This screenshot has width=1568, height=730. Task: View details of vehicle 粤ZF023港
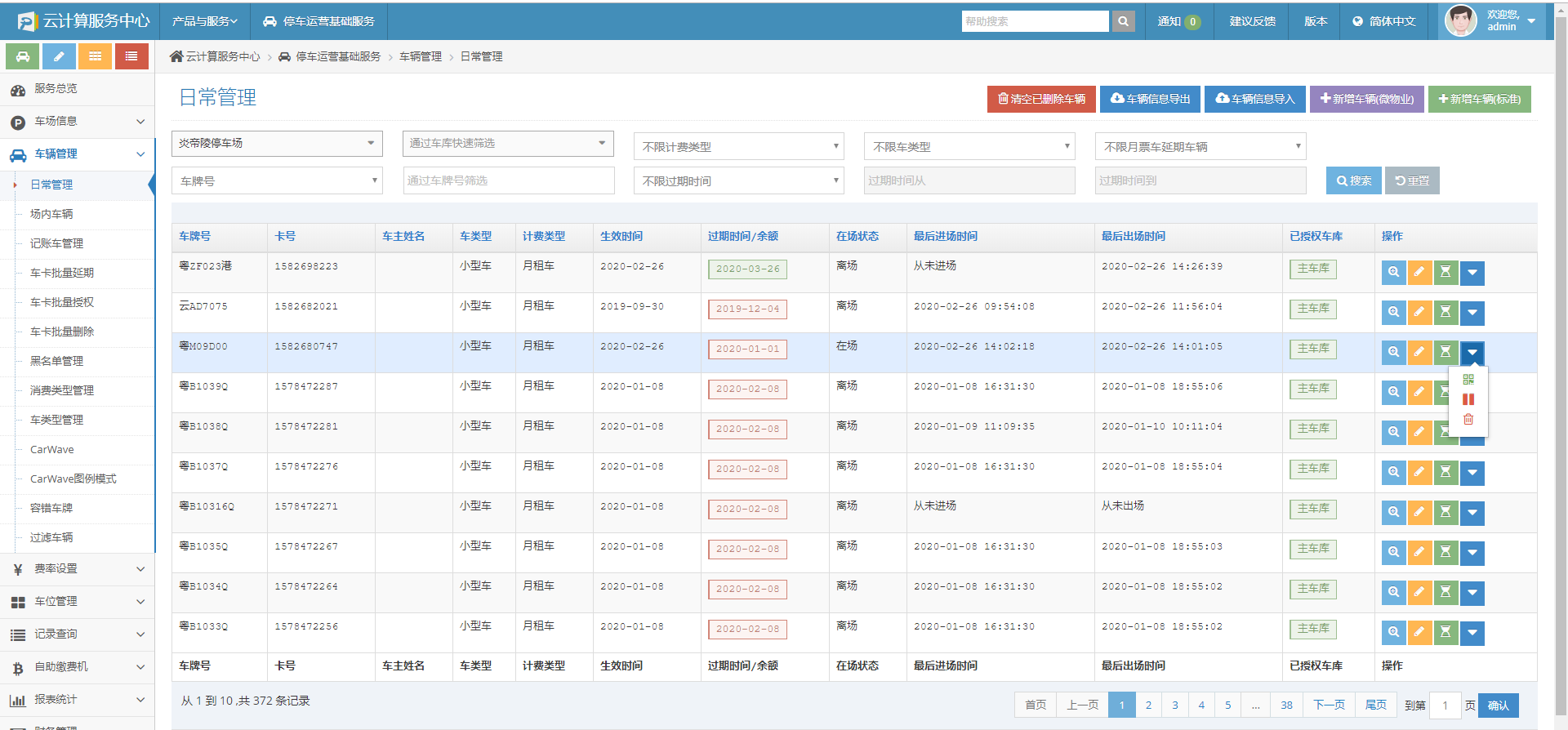pos(1393,272)
